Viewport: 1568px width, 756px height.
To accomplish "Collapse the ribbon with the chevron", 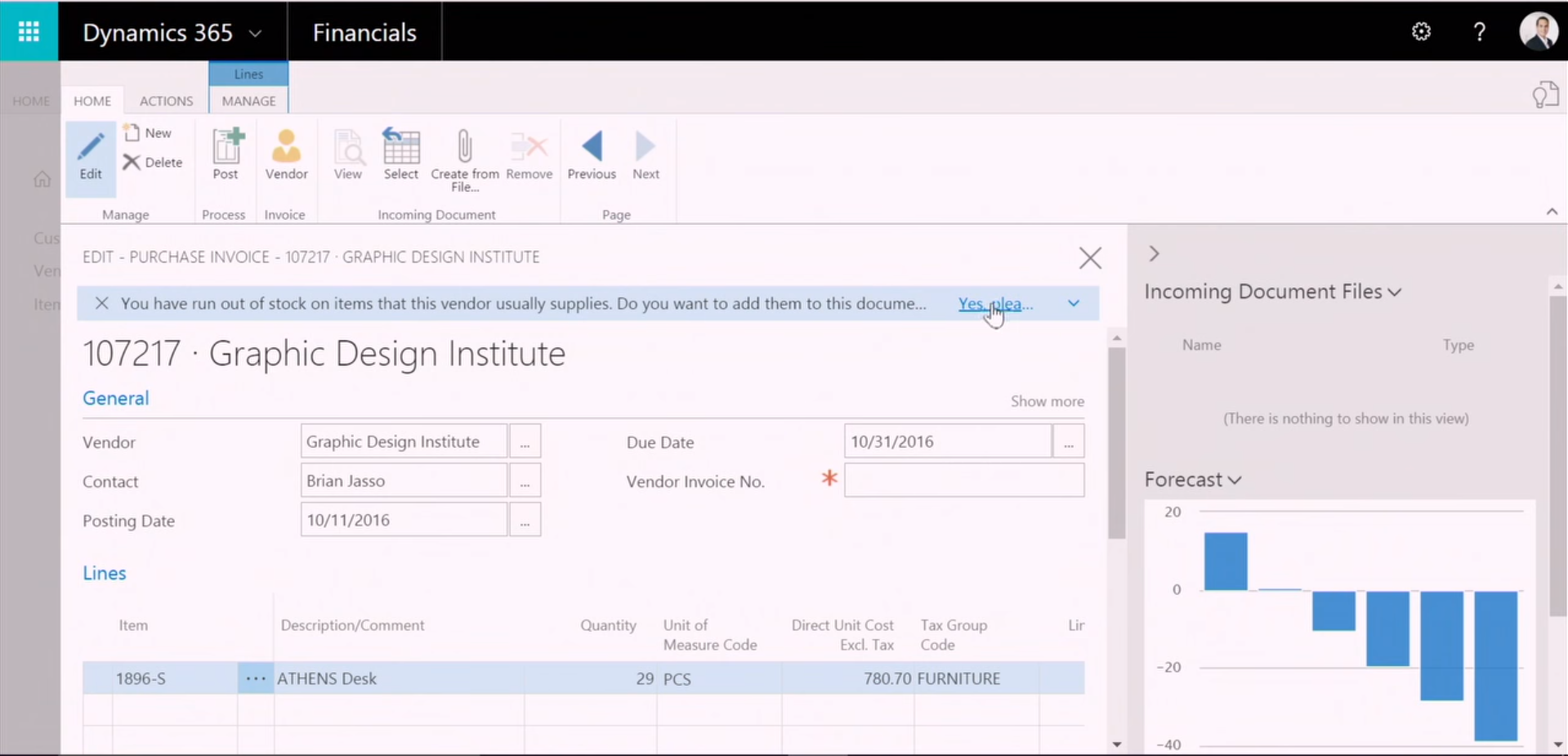I will pos(1552,212).
